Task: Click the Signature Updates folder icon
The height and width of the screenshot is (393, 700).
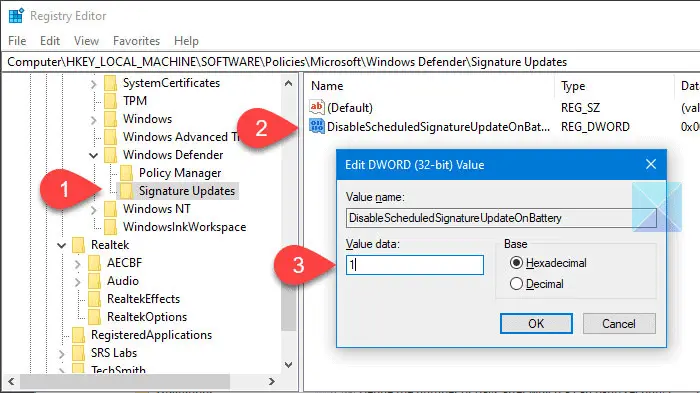Action: coord(126,191)
